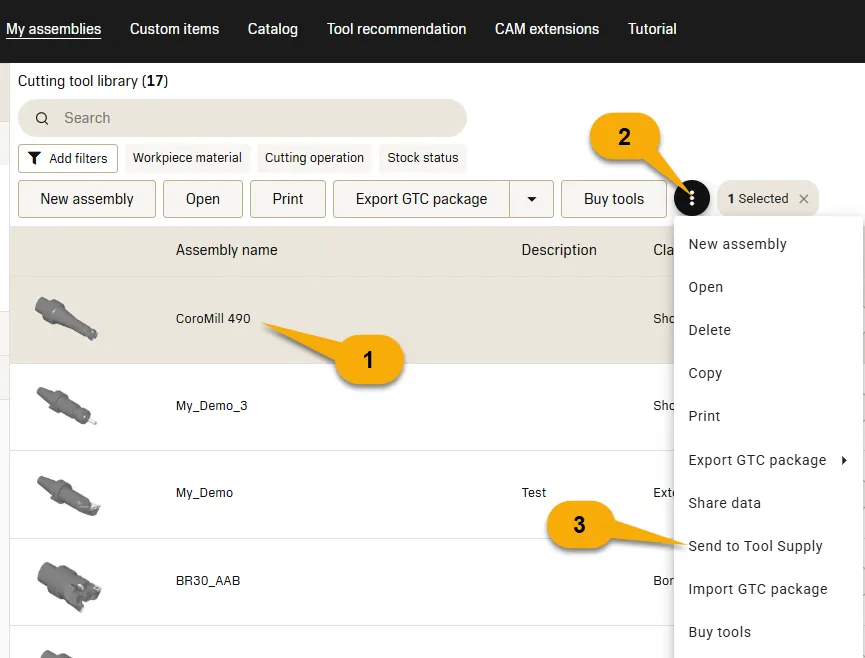Viewport: 865px width, 658px height.
Task: Open the Workpiece material filter
Action: [187, 158]
